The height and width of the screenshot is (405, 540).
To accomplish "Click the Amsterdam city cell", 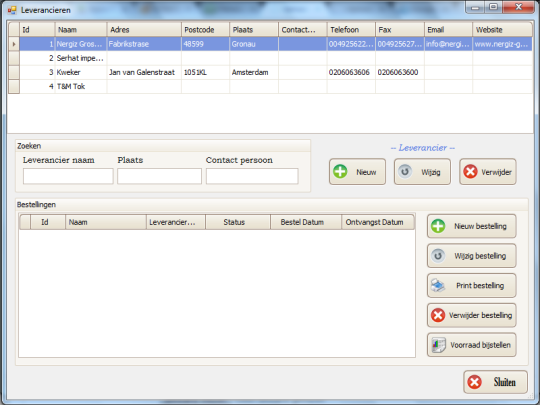I will [x=254, y=72].
